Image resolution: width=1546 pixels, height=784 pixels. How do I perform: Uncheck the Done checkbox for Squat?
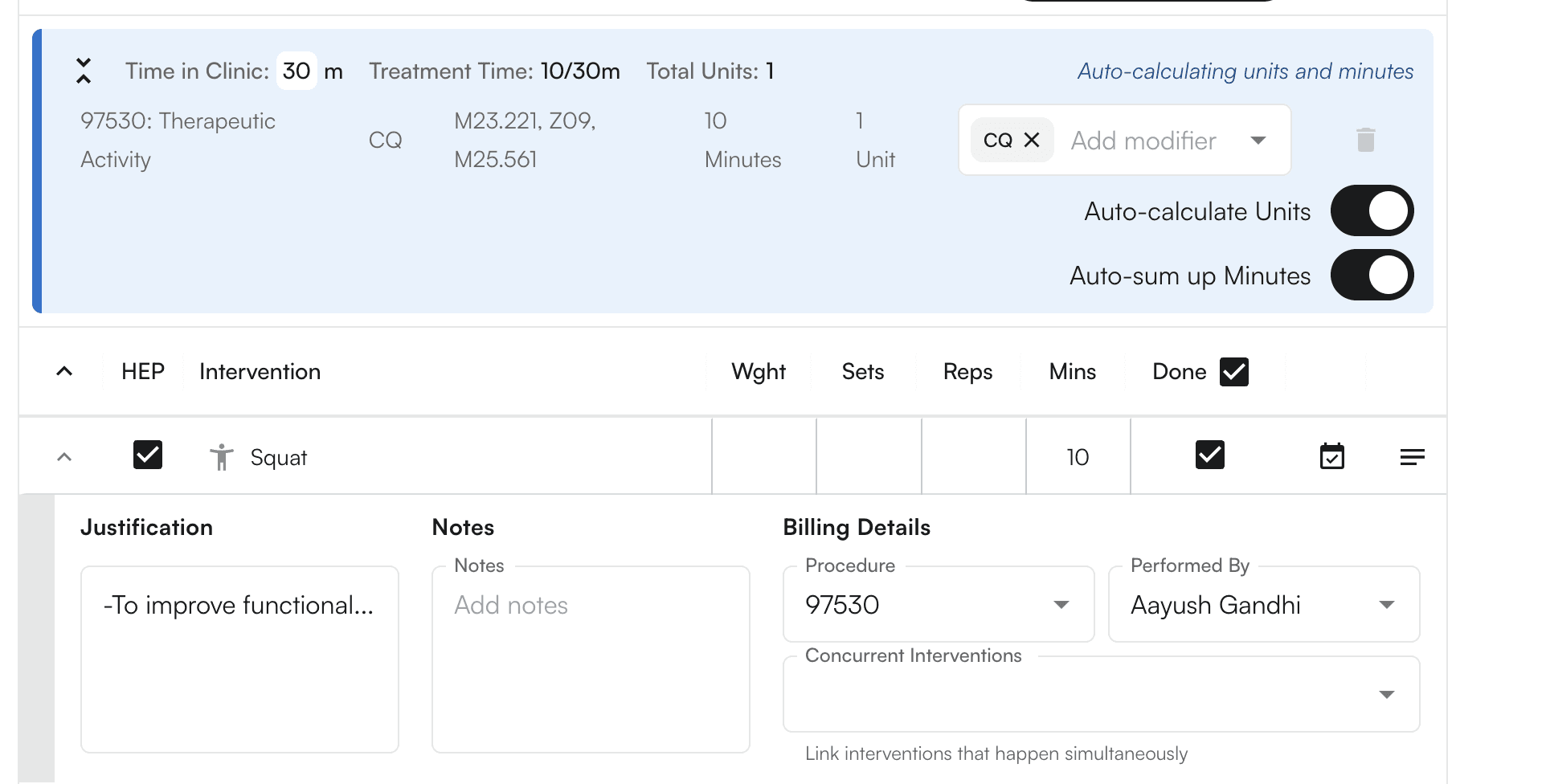click(1209, 455)
